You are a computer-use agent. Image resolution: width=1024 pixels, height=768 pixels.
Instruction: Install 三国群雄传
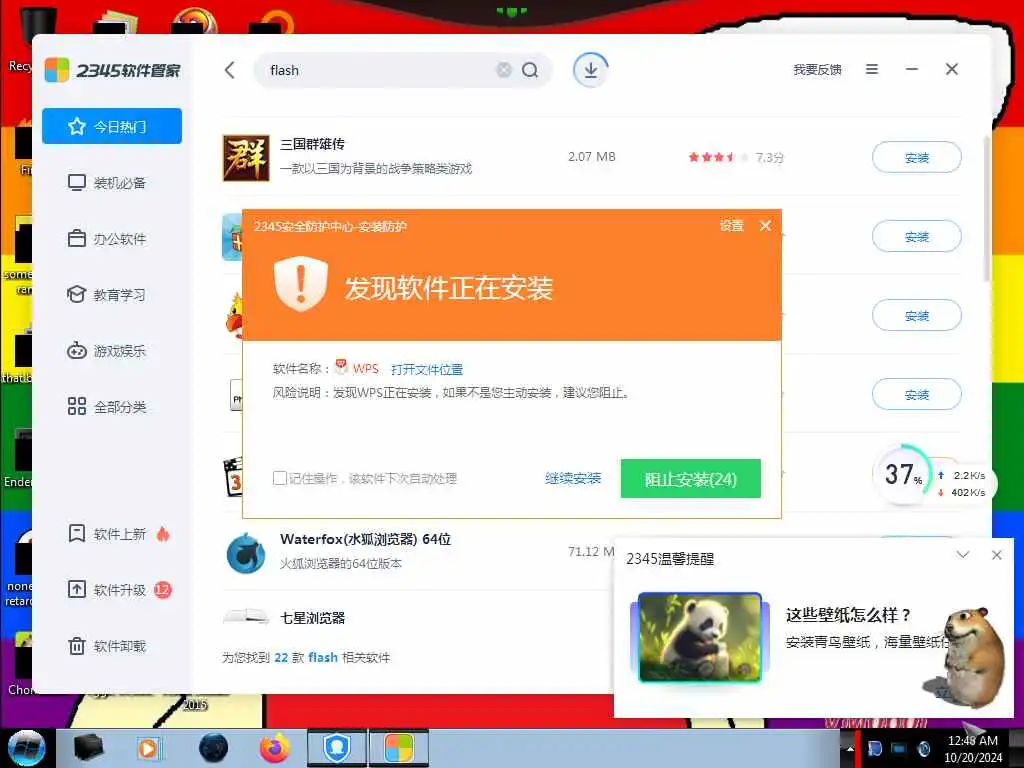917,157
